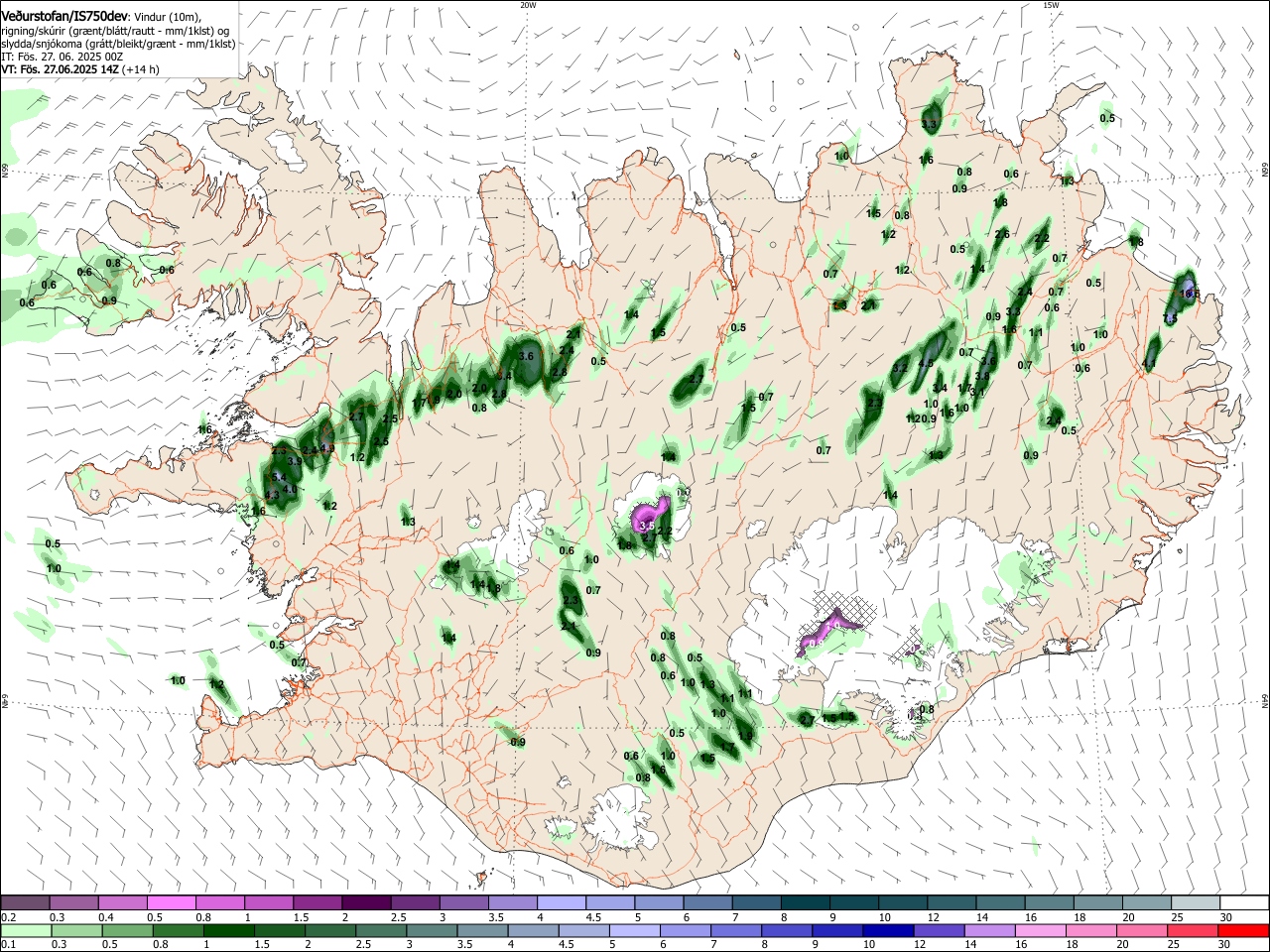This screenshot has height=952, width=1270.
Task: Click the 15W longitude label at the top
Action: (x=1051, y=5)
